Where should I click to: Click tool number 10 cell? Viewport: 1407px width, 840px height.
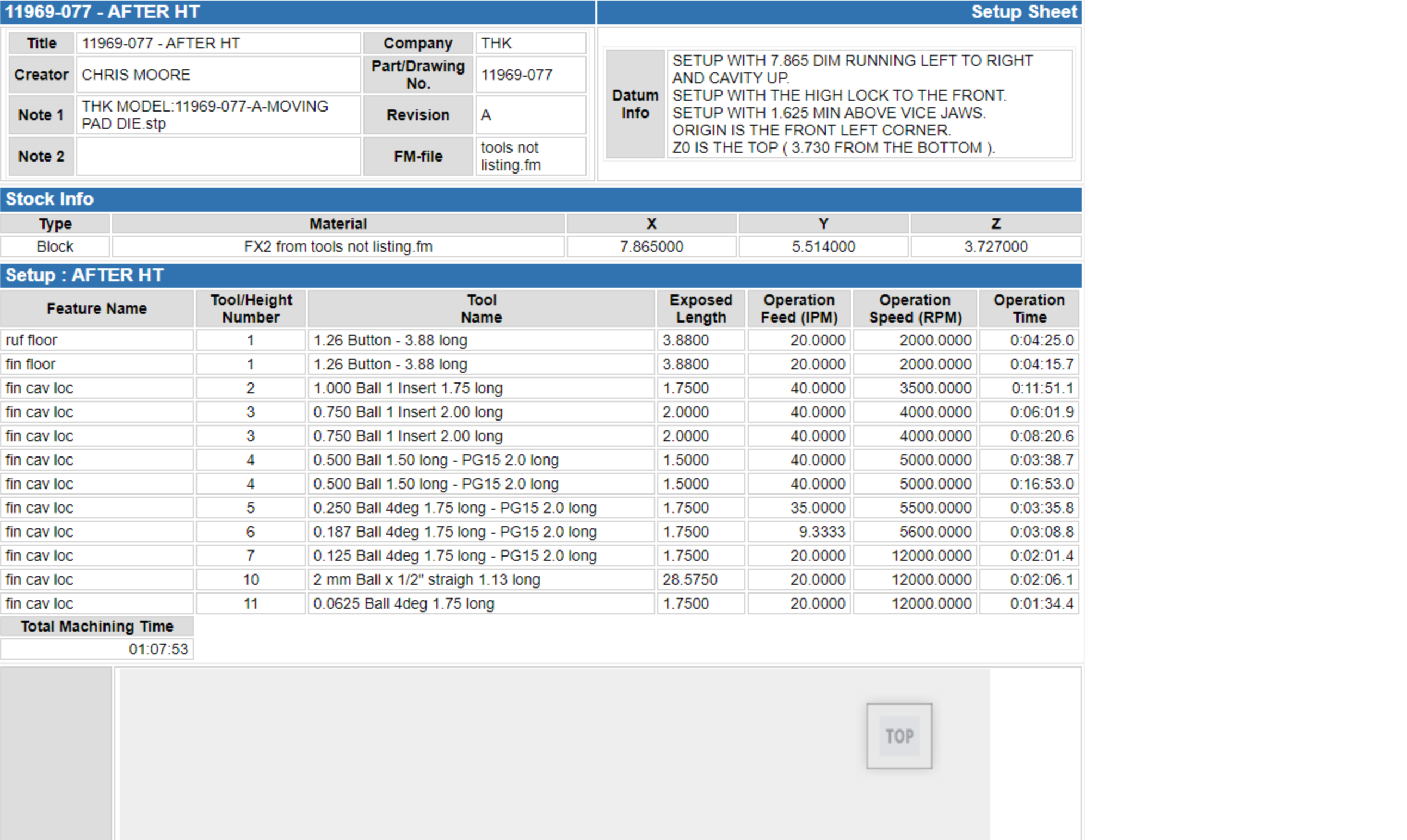pyautogui.click(x=251, y=579)
